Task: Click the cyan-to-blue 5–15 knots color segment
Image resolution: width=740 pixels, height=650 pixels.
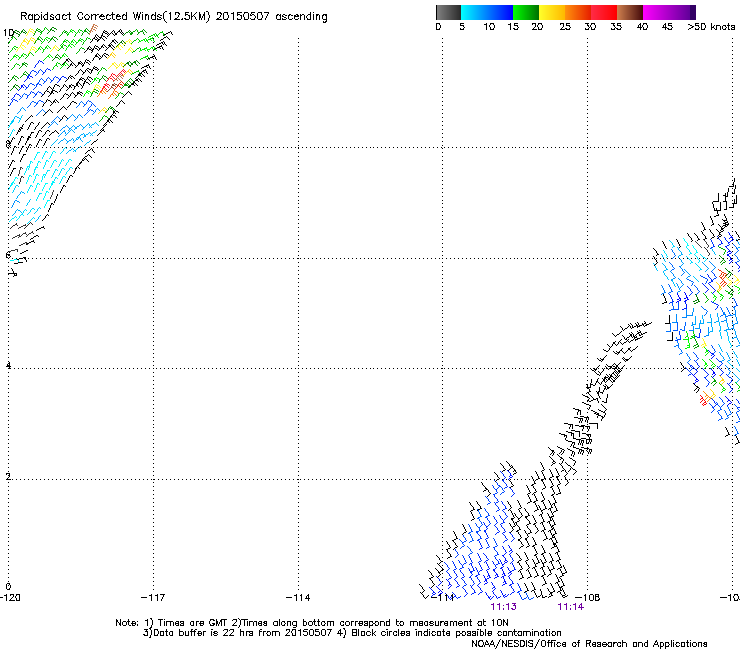Action: 487,12
